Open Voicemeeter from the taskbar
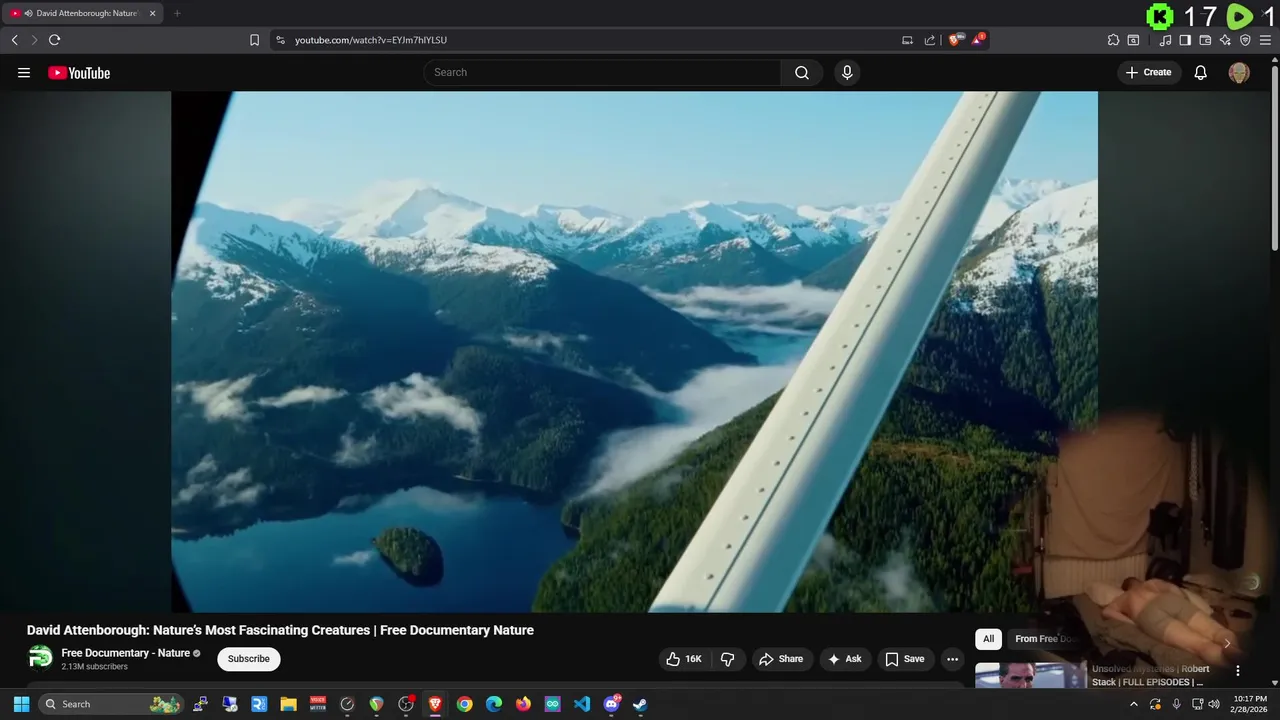The height and width of the screenshot is (720, 1280). click(318, 704)
